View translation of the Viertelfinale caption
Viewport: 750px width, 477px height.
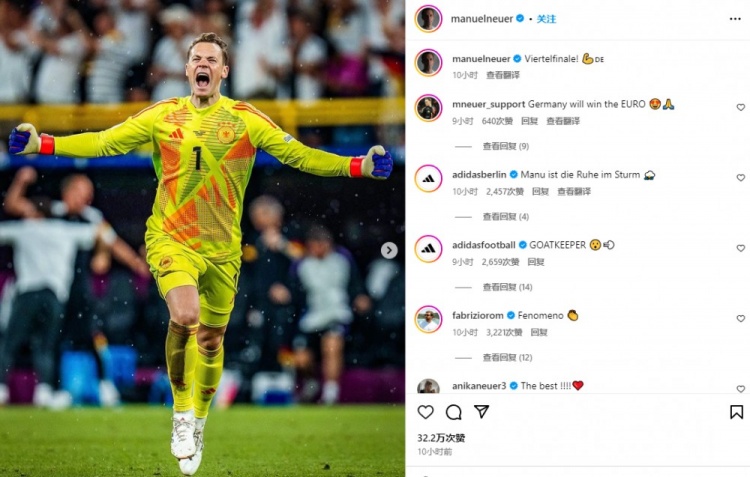503,75
